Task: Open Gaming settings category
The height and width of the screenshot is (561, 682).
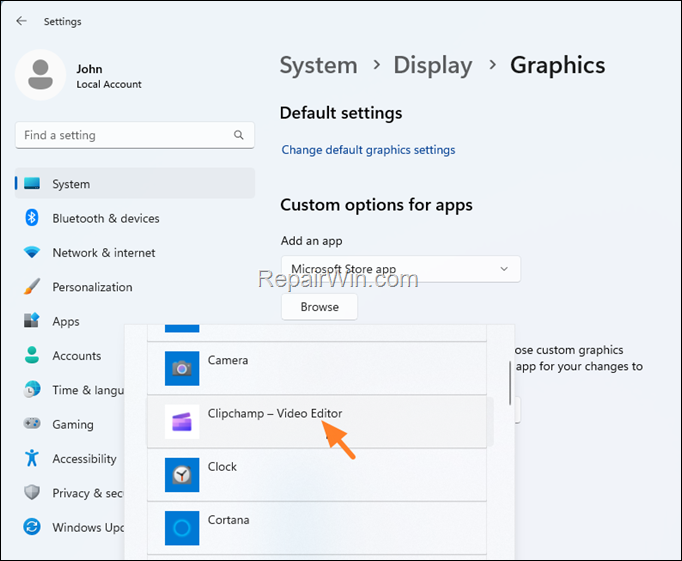Action: 70,424
